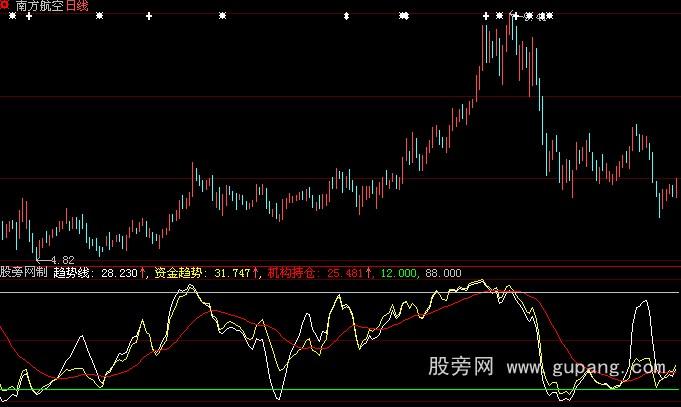This screenshot has width=681, height=407.
Task: Click the up arrow after 31.747
Action: 256,271
